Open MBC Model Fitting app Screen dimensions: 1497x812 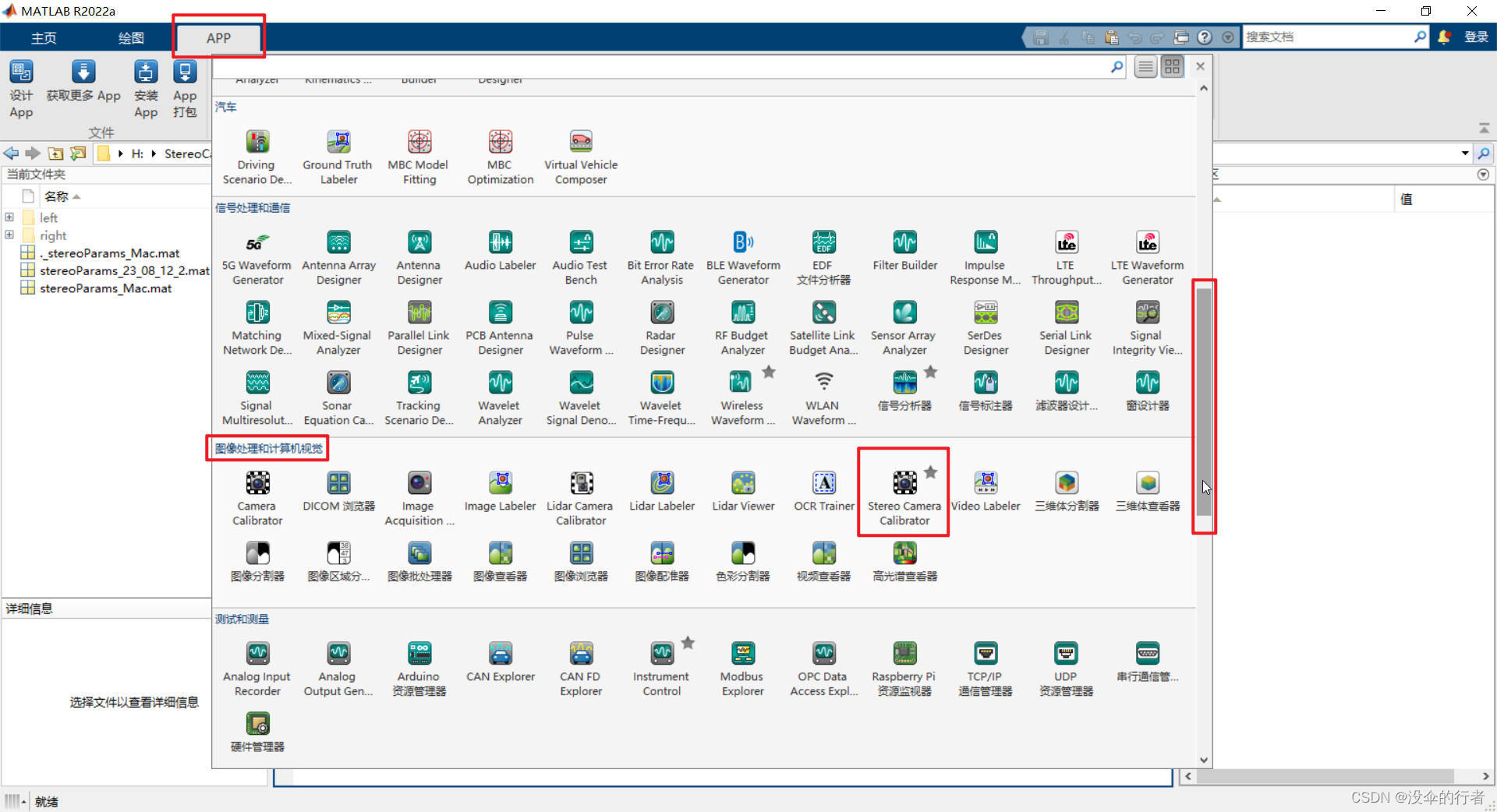point(419,157)
